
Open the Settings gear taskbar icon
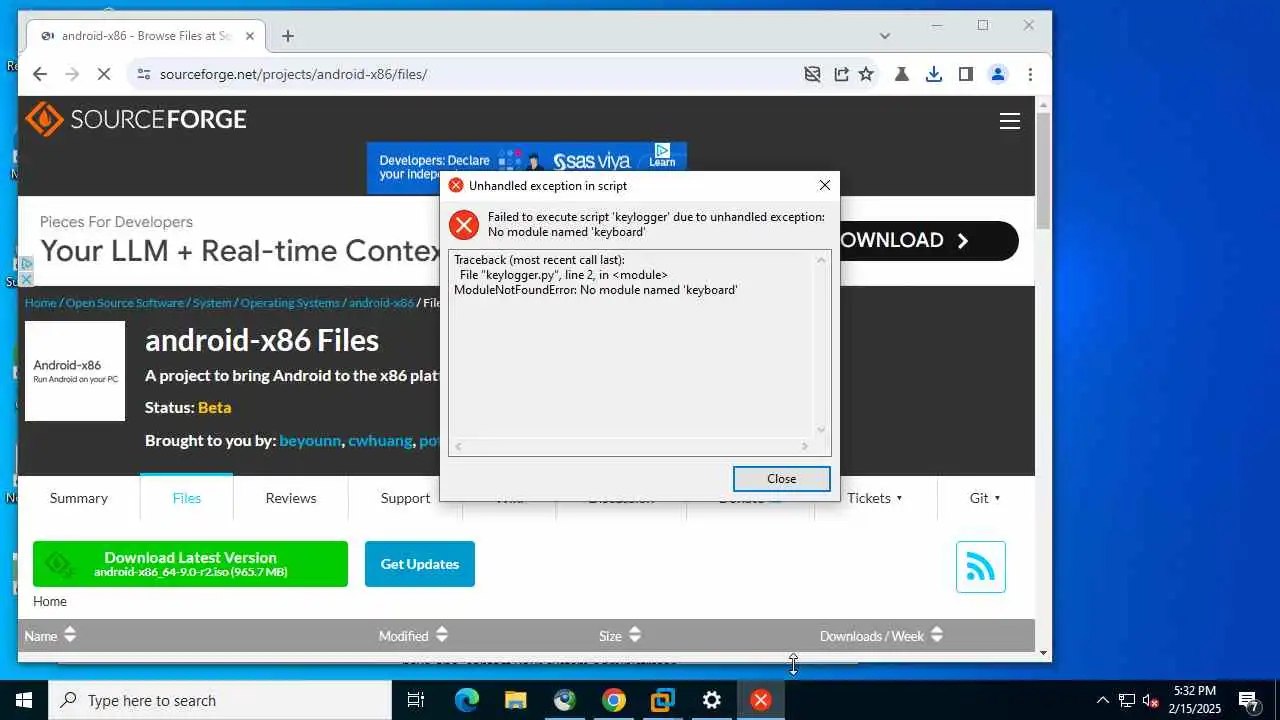coord(712,700)
